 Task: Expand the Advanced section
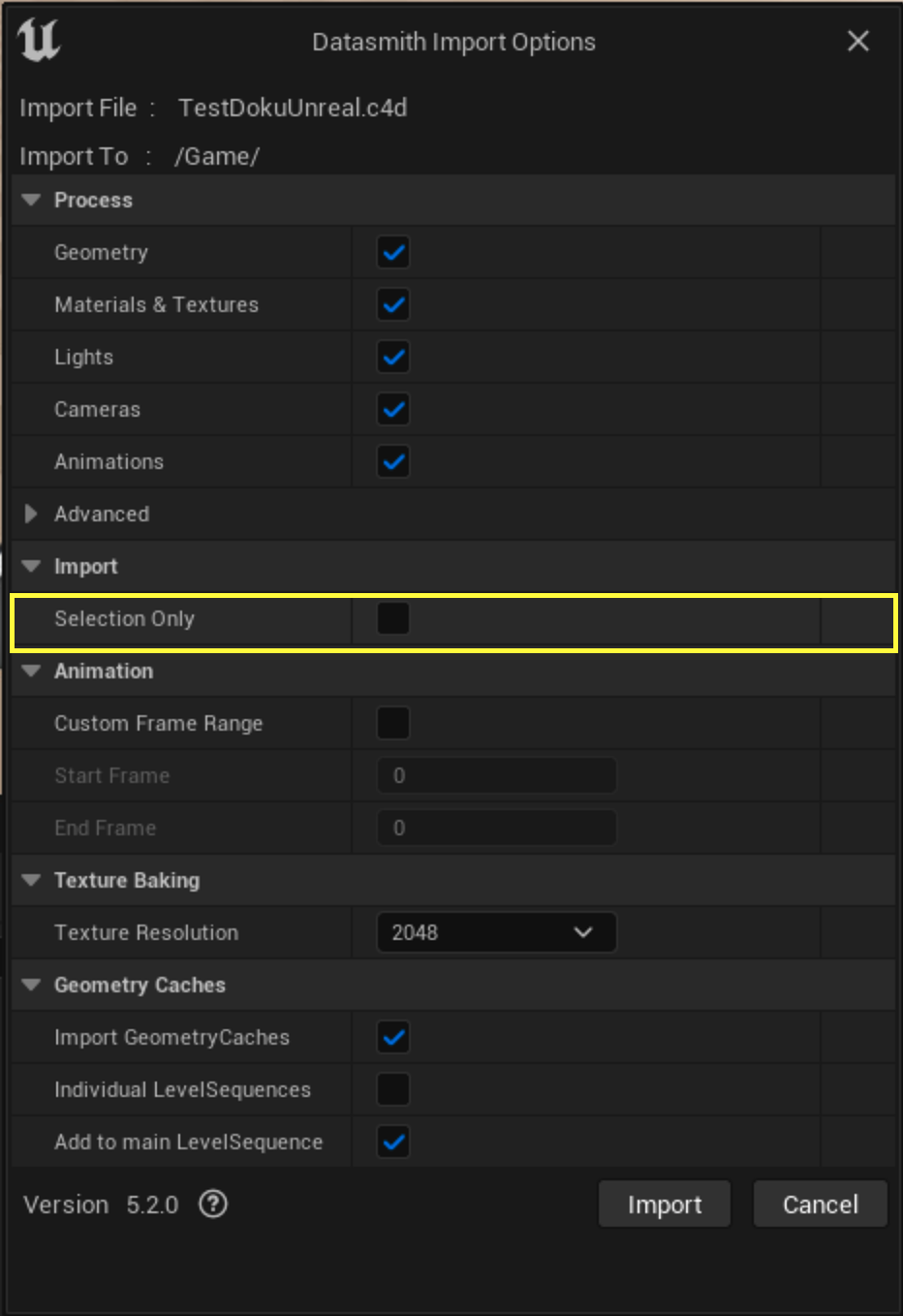click(31, 515)
